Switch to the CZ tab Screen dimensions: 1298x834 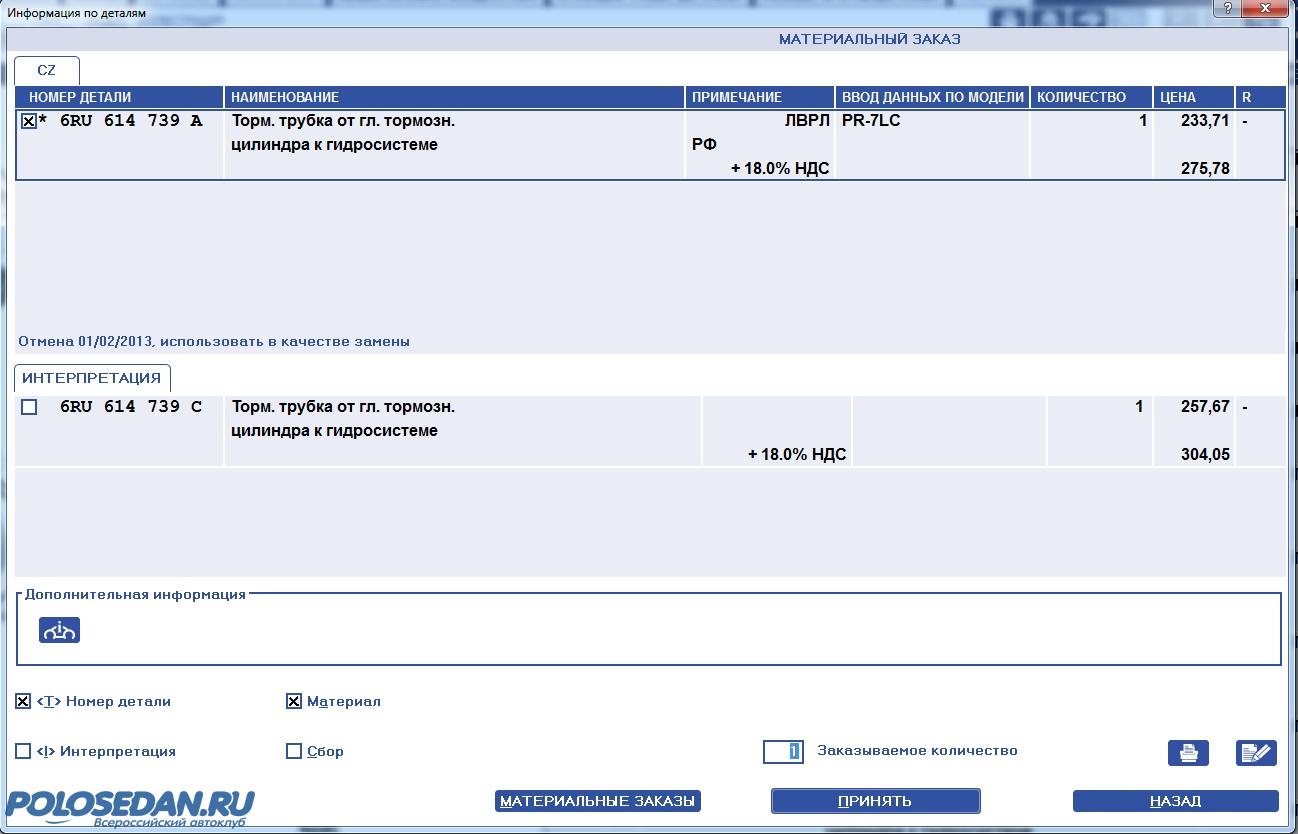click(x=47, y=71)
